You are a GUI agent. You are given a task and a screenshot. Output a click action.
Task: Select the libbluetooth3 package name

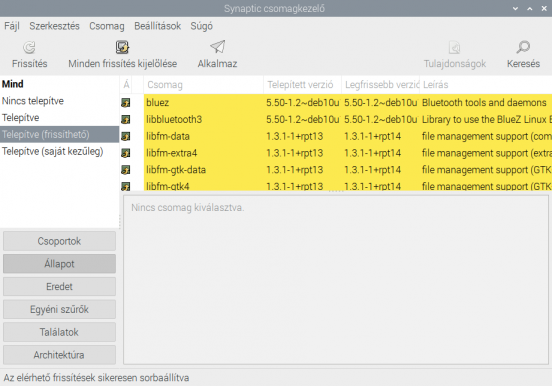174,119
